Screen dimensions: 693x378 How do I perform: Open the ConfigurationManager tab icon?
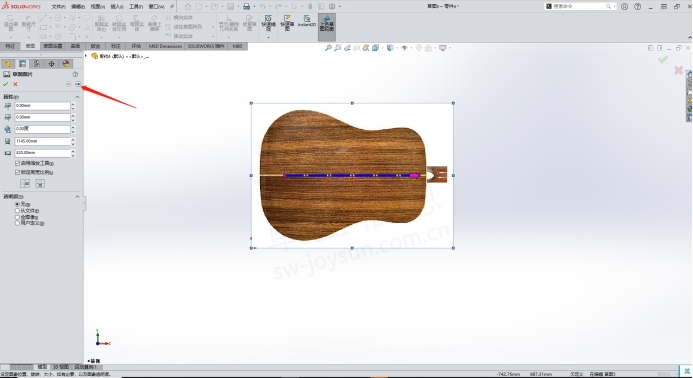click(x=37, y=64)
